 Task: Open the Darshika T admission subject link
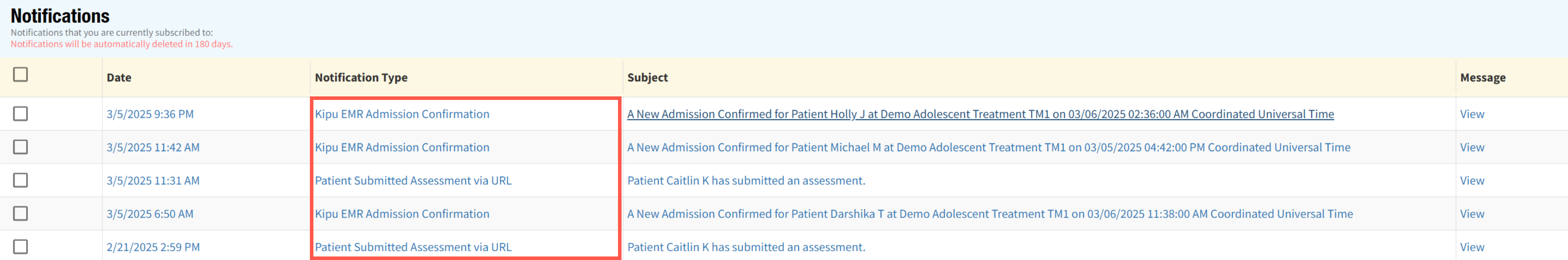990,214
